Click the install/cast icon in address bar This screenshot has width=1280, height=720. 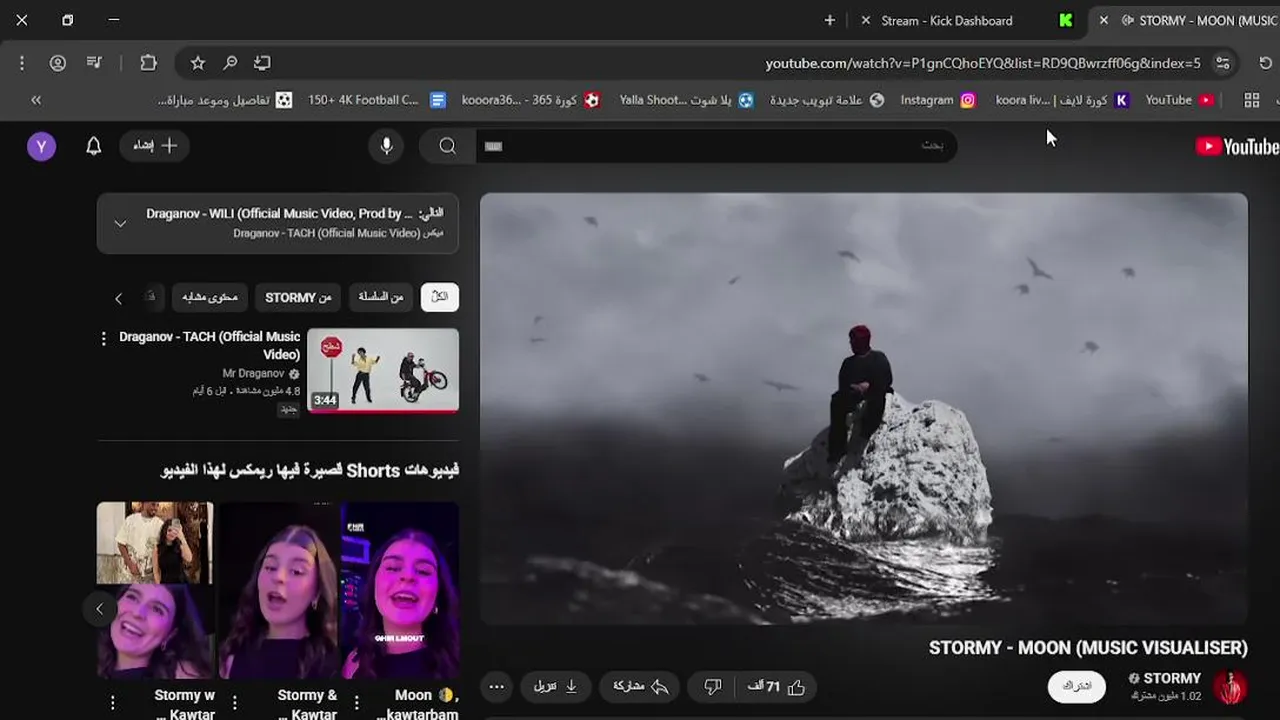[x=262, y=63]
